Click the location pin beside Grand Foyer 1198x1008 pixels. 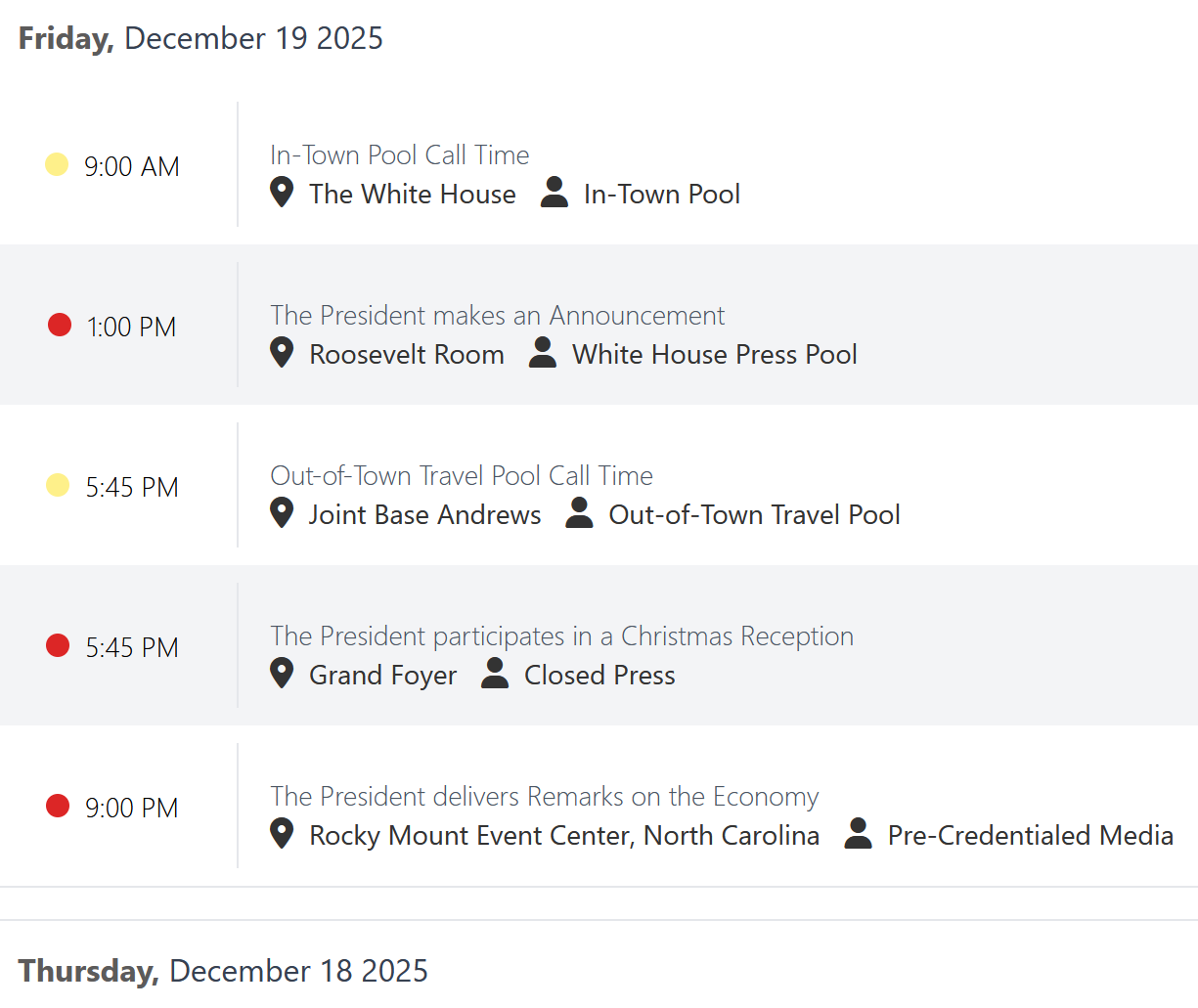click(282, 674)
